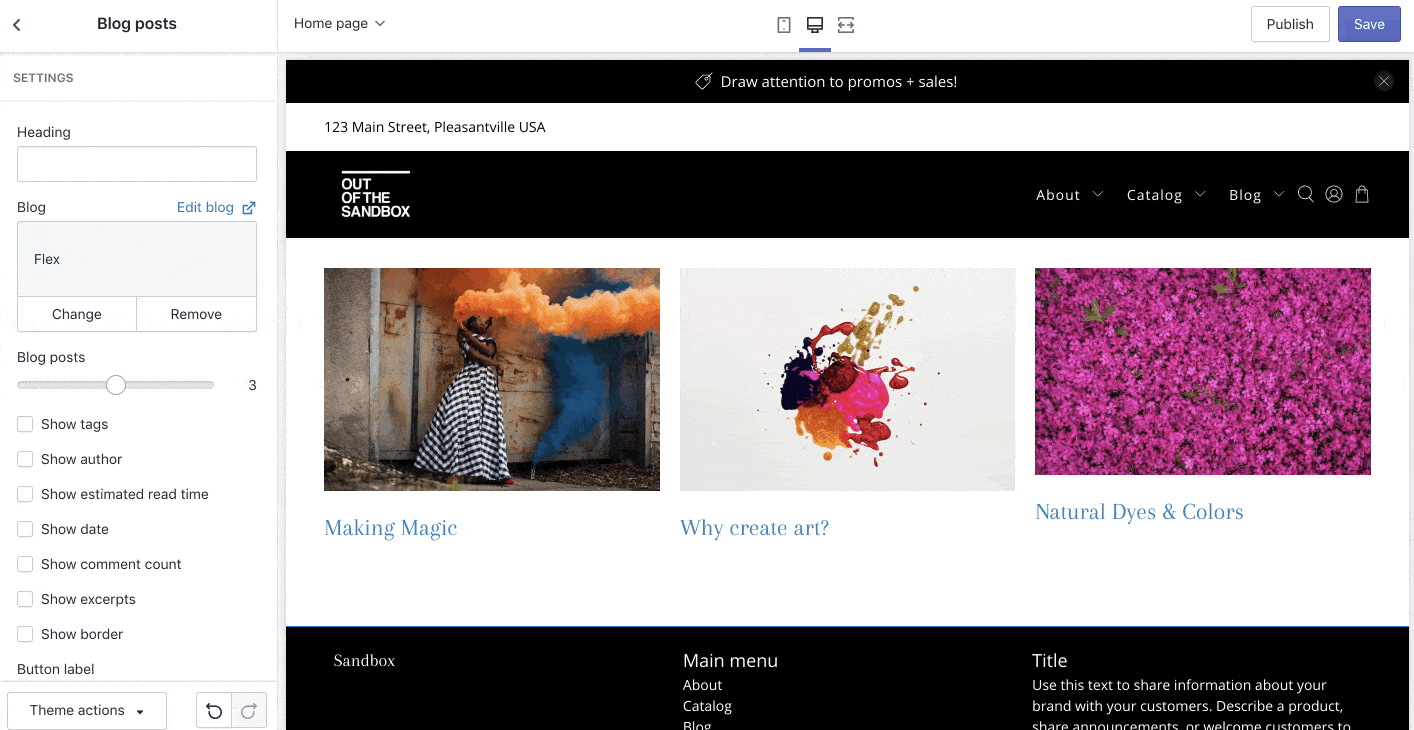Switch to mobile preview icon
This screenshot has width=1414, height=730.
click(x=784, y=25)
